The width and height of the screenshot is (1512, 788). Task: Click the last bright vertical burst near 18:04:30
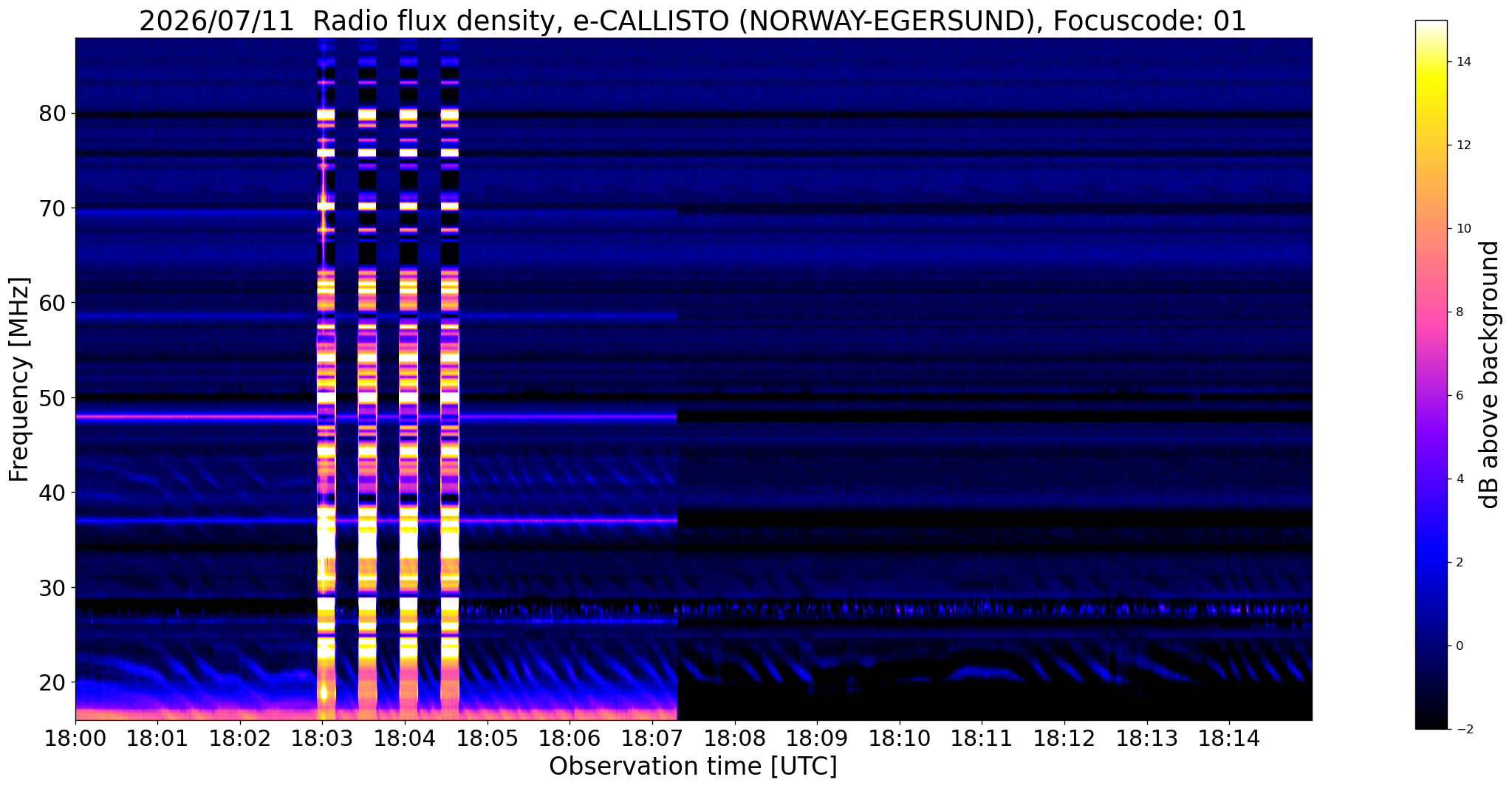click(x=450, y=379)
